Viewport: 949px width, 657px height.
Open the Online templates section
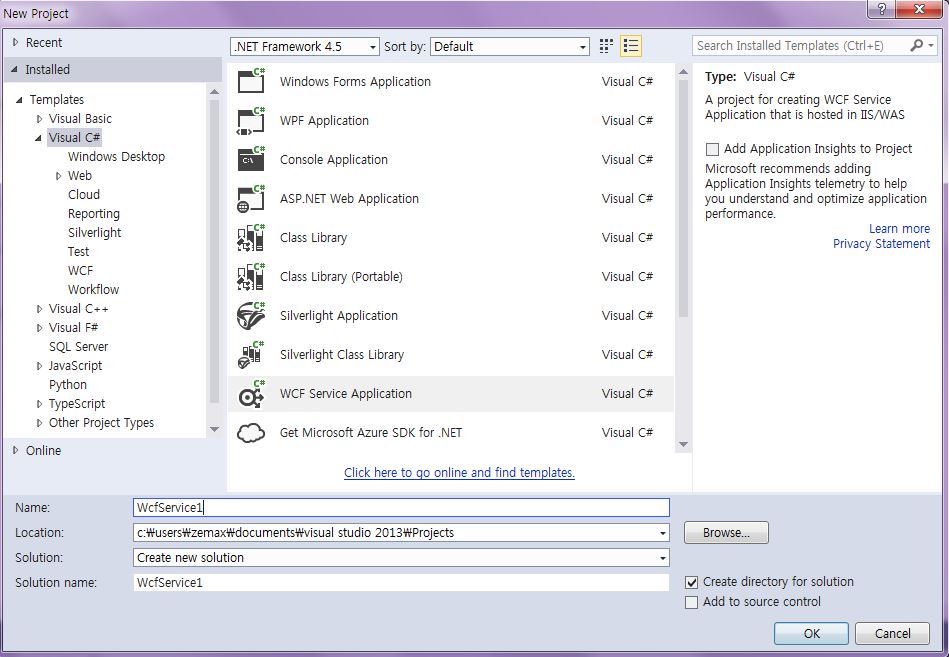(44, 450)
